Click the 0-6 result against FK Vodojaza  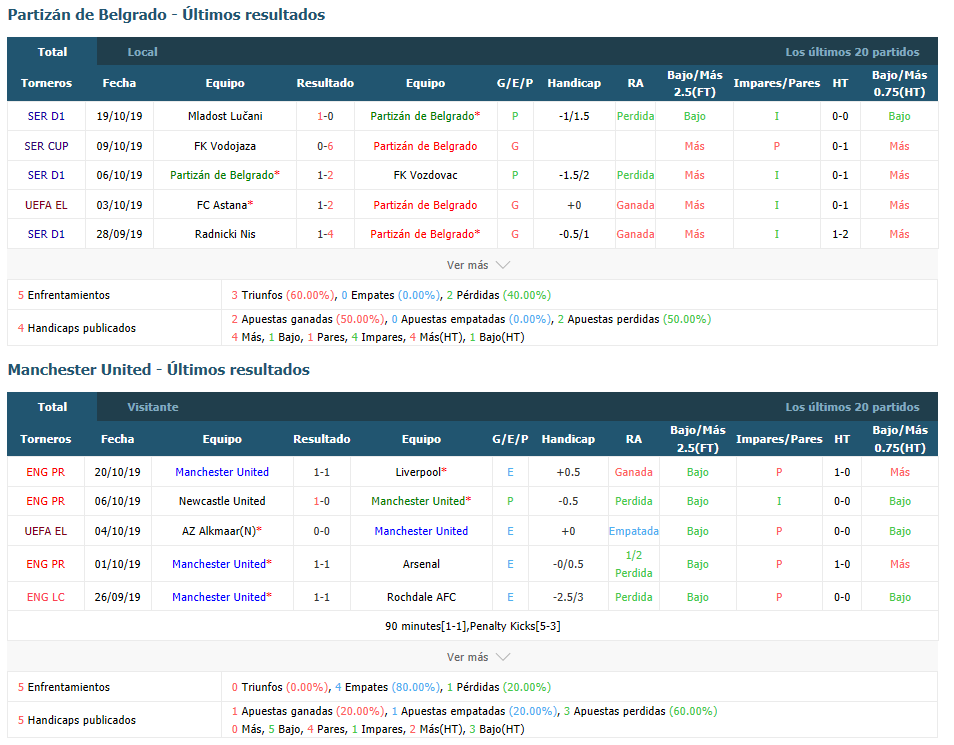pos(325,146)
